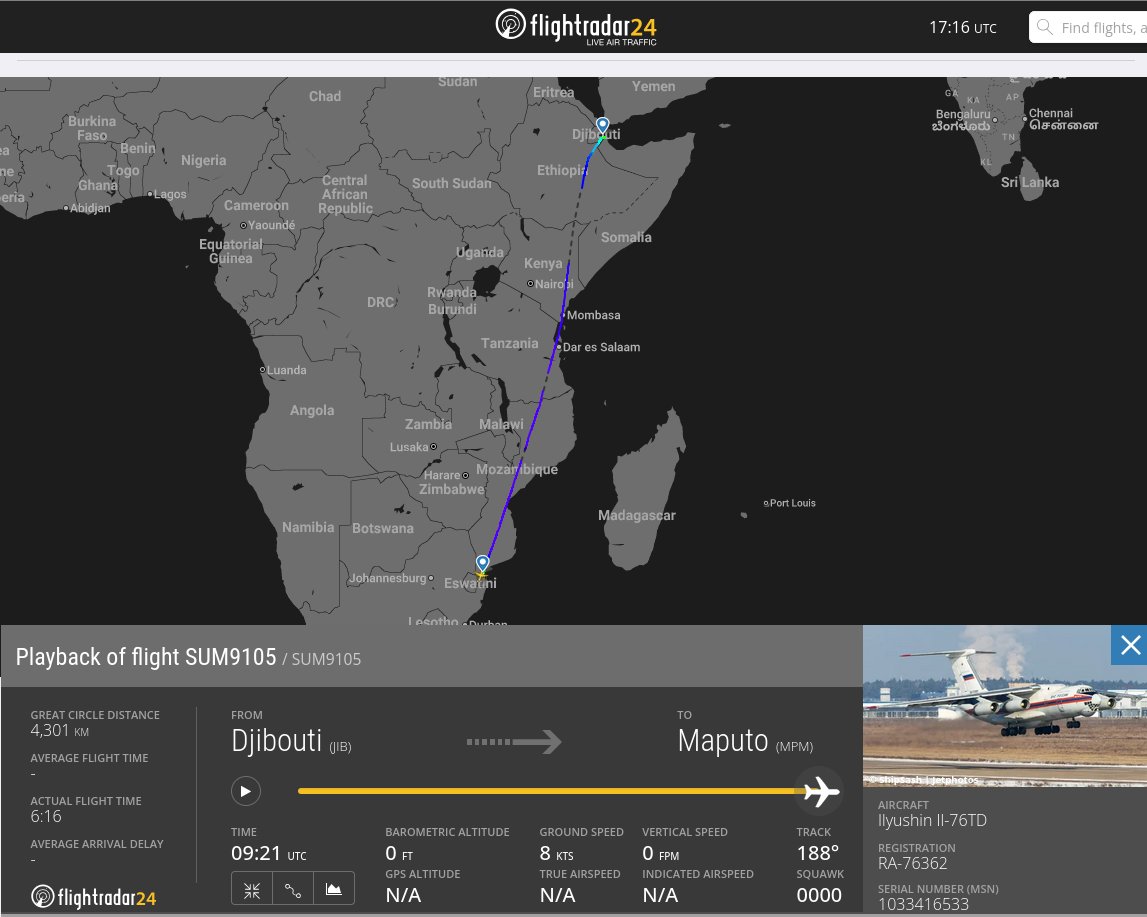Image resolution: width=1147 pixels, height=917 pixels.
Task: Click the Sri Lanka label on map
Action: click(1030, 182)
